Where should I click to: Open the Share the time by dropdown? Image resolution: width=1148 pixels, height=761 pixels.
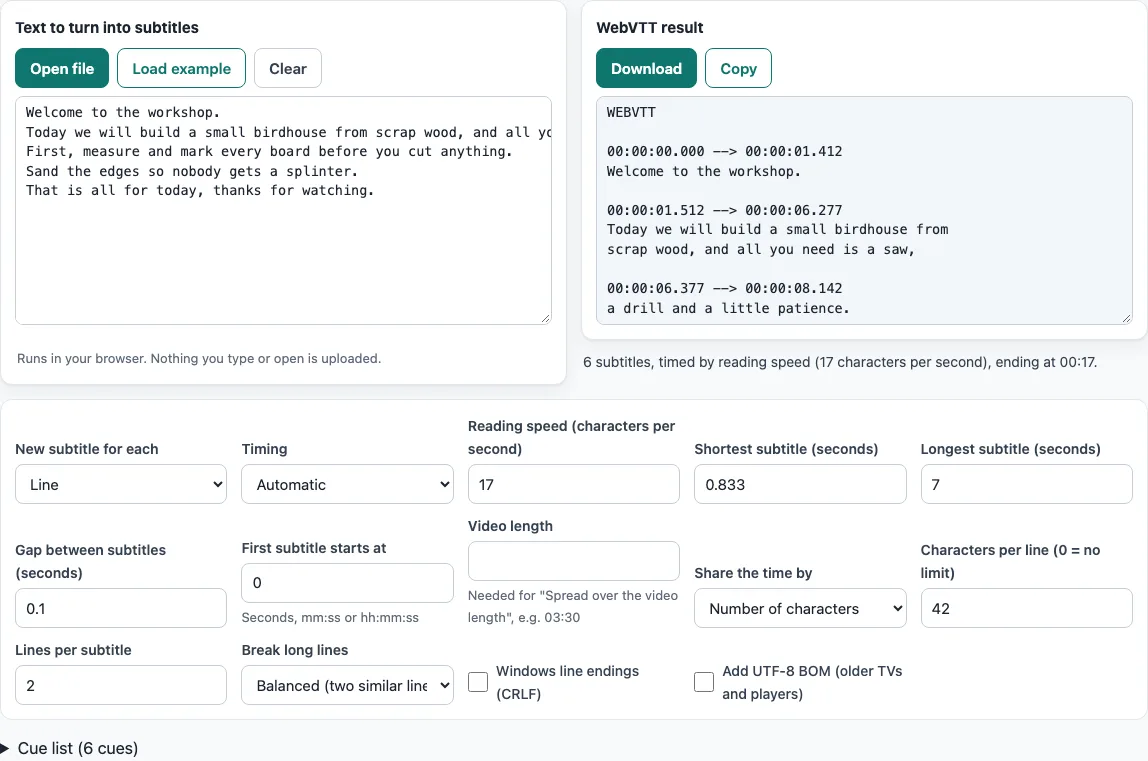point(800,608)
